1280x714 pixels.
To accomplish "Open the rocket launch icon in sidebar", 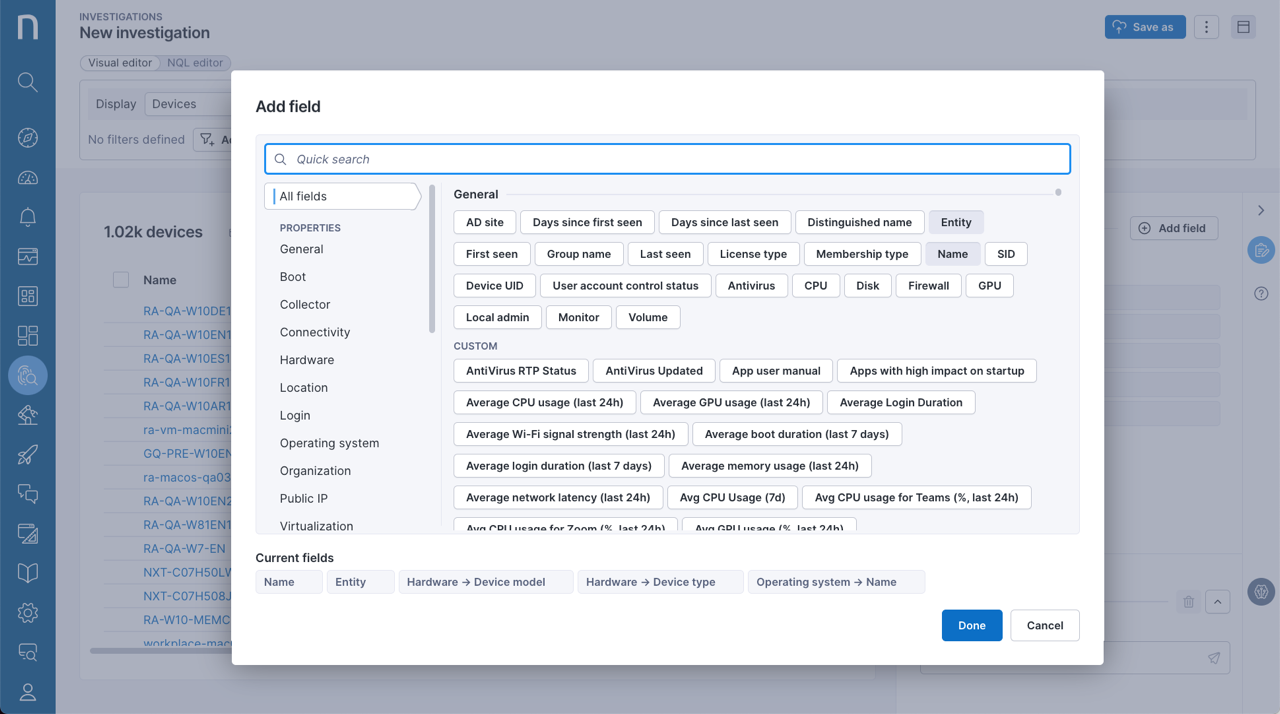I will click(x=28, y=455).
